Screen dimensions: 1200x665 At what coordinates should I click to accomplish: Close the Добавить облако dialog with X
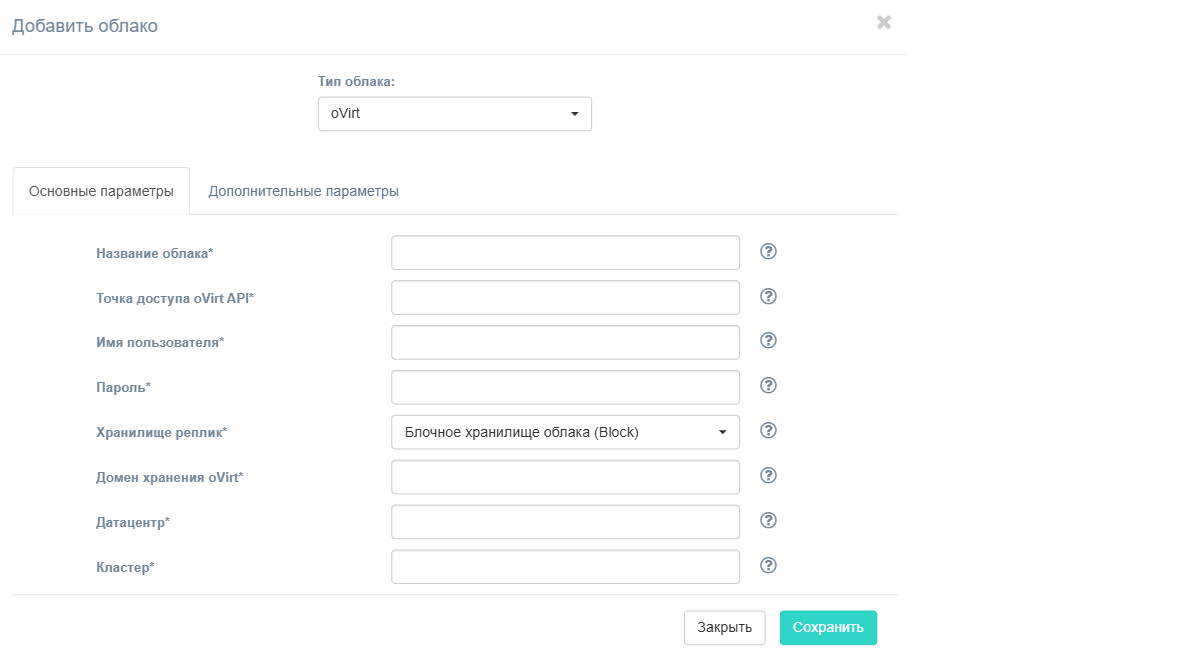coord(884,22)
